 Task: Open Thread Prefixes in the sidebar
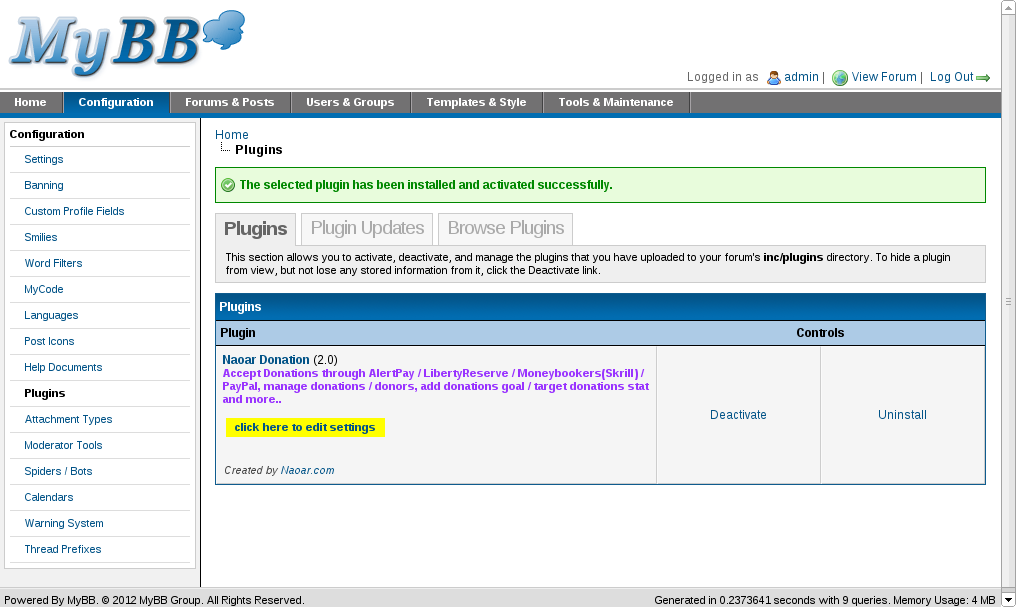63,549
